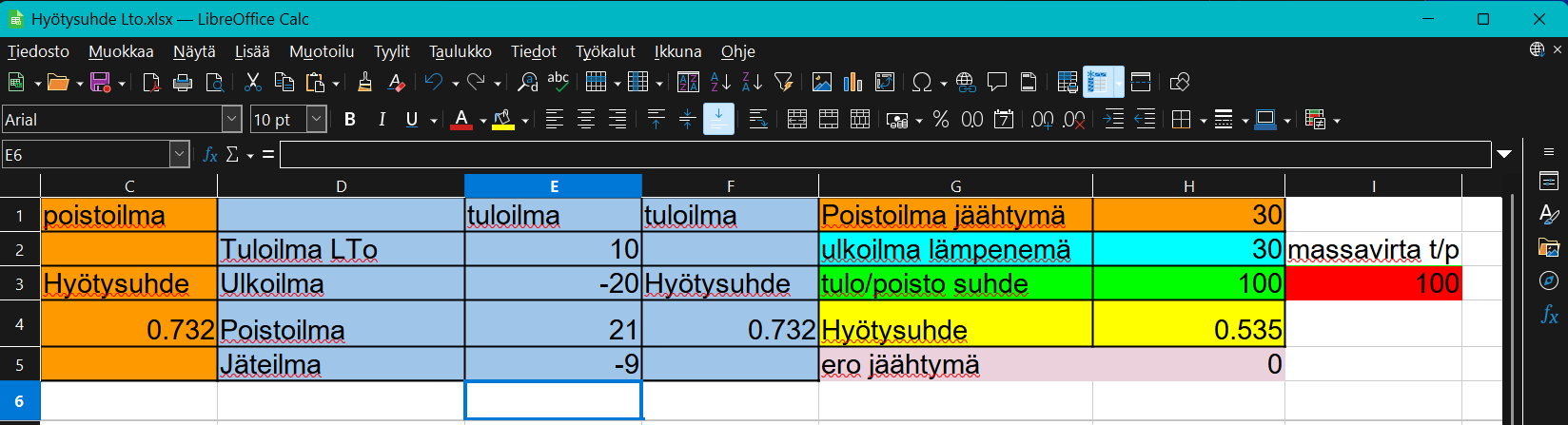Viewport: 1568px width, 425px height.
Task: Click into the formula input line
Action: click(885, 154)
